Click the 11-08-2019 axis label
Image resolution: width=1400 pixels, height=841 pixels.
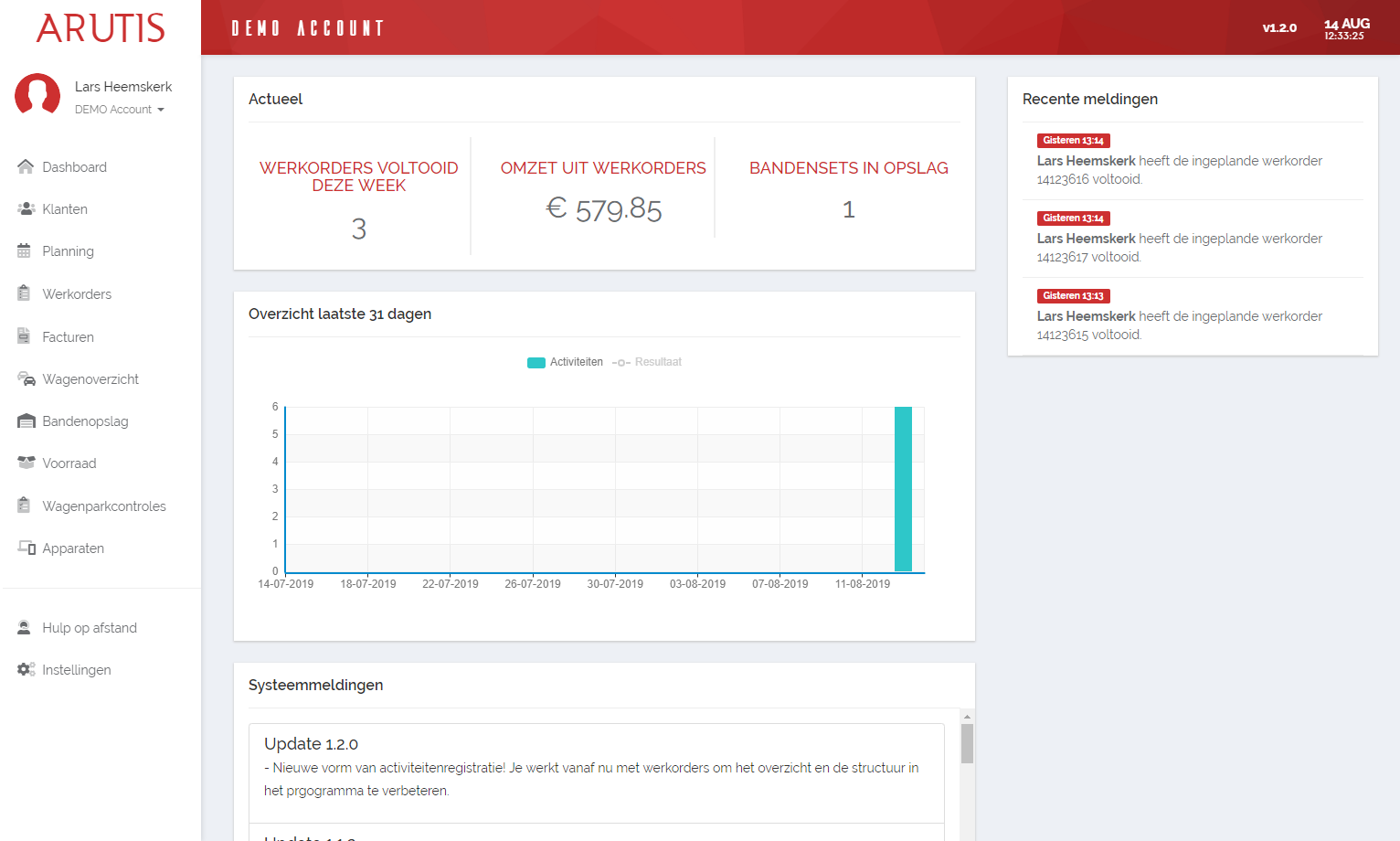863,584
